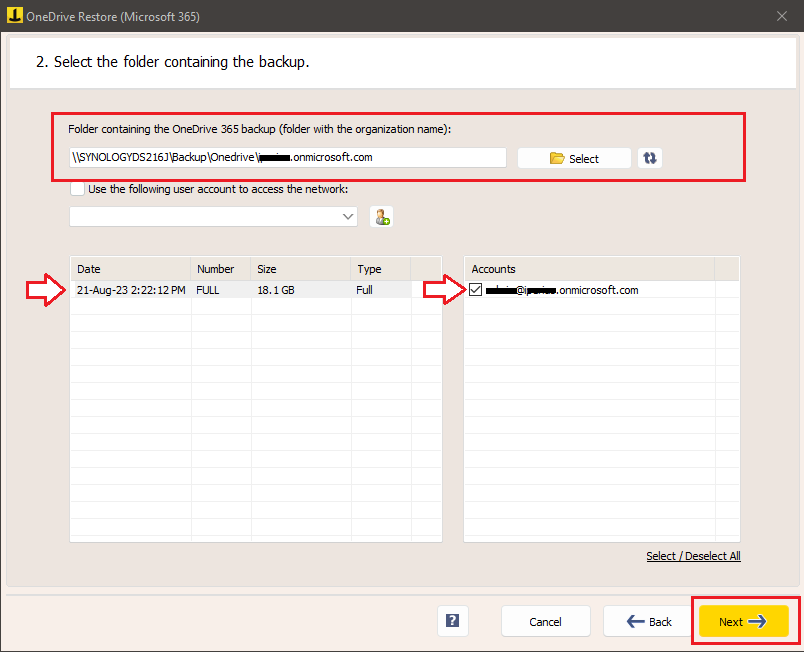Screen dimensions: 804x652
Task: Click the Size column header
Action: click(x=300, y=269)
